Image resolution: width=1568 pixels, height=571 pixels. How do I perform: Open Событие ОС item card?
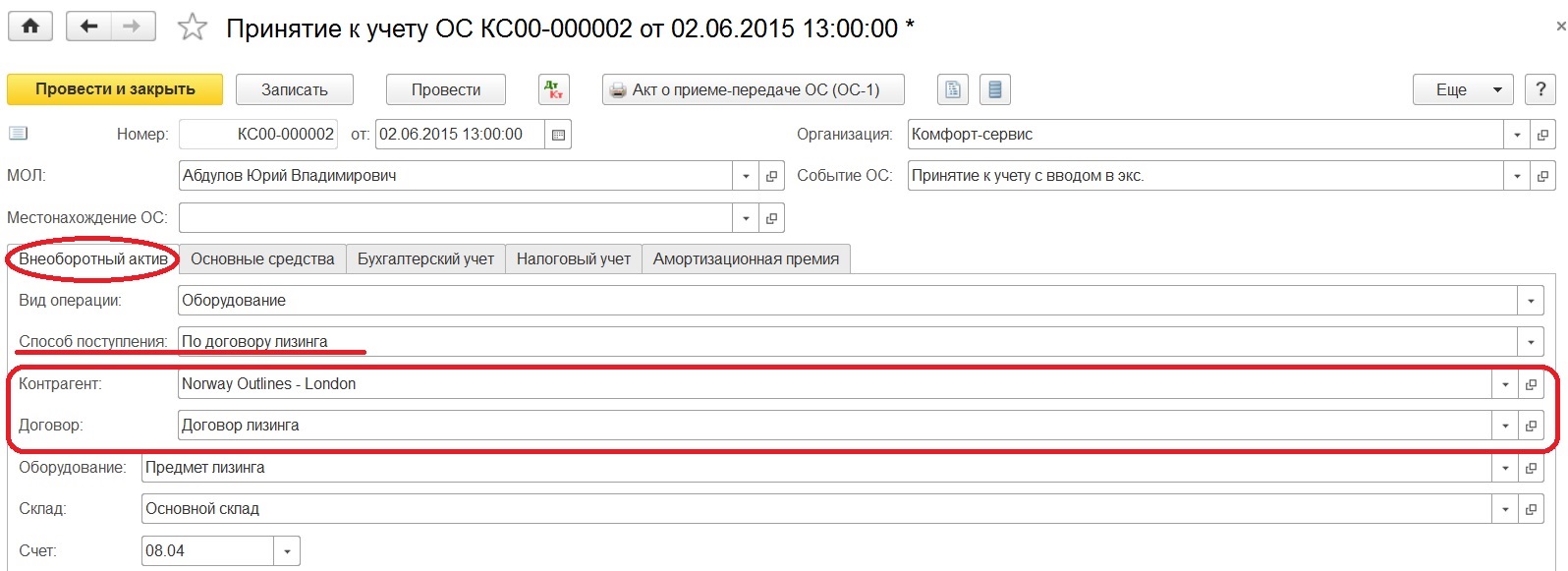click(1542, 176)
